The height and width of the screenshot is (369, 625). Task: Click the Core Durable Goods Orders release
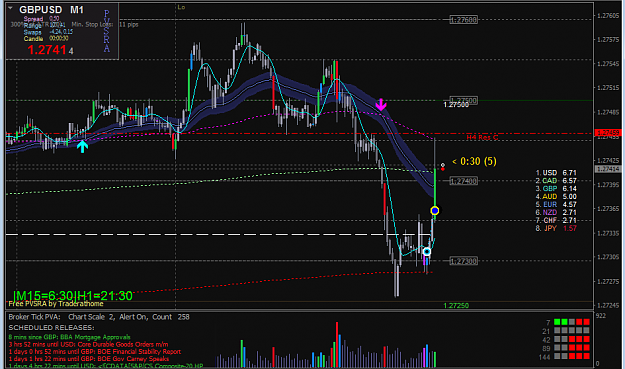(88, 344)
